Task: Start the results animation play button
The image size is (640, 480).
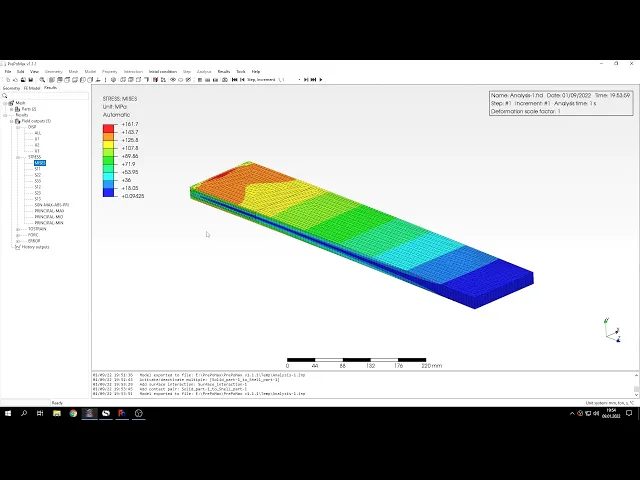Action: tap(321, 80)
